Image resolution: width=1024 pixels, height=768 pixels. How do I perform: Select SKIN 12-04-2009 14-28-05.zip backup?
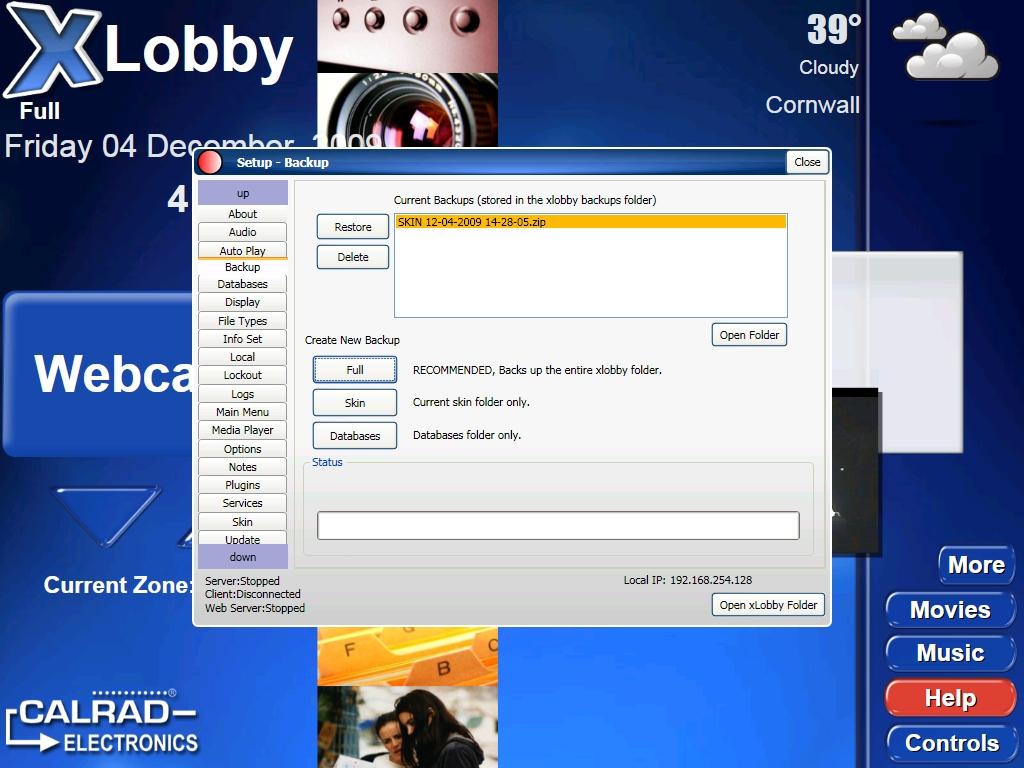pyautogui.click(x=590, y=222)
